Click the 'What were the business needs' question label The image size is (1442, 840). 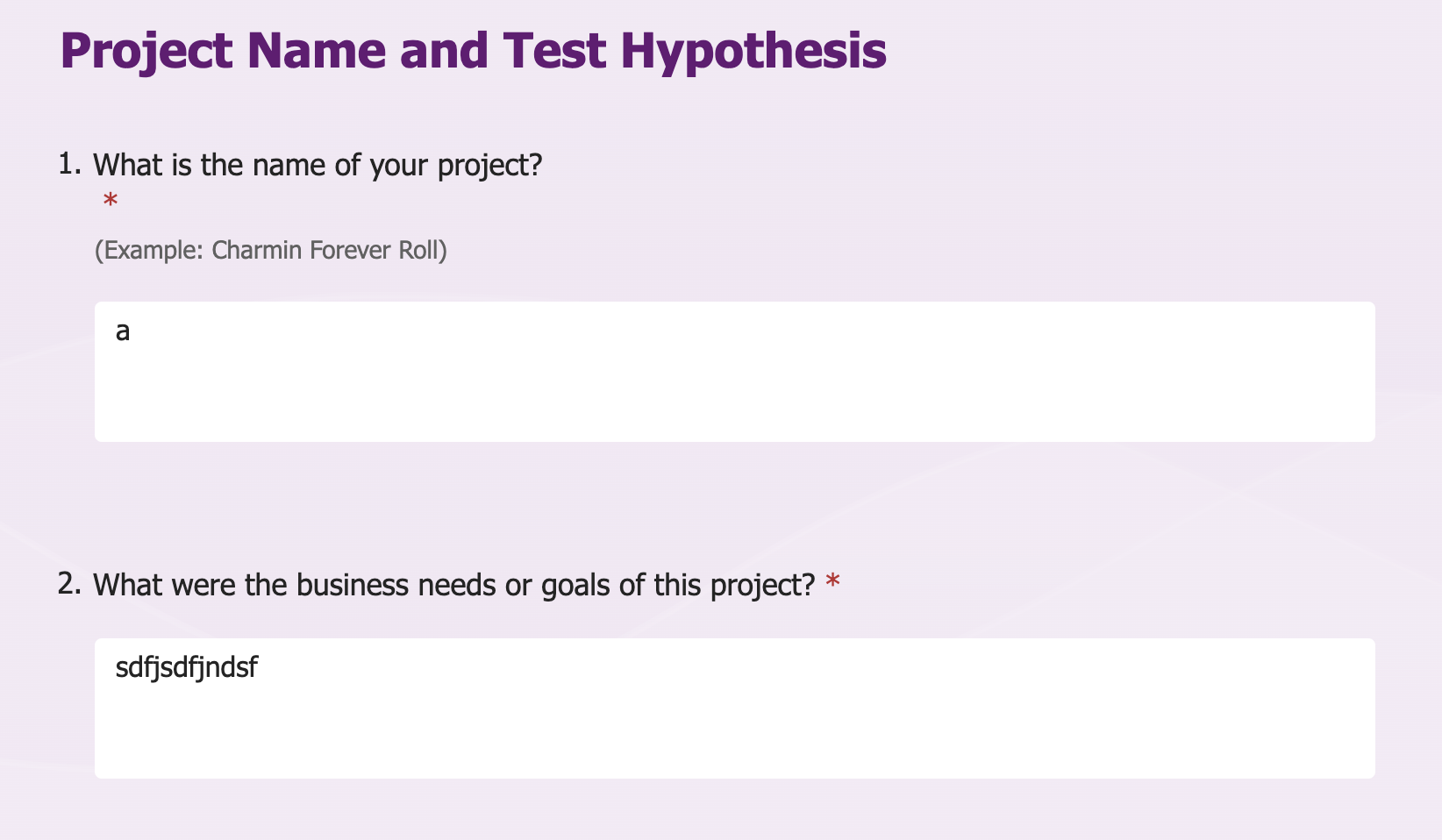tap(454, 585)
